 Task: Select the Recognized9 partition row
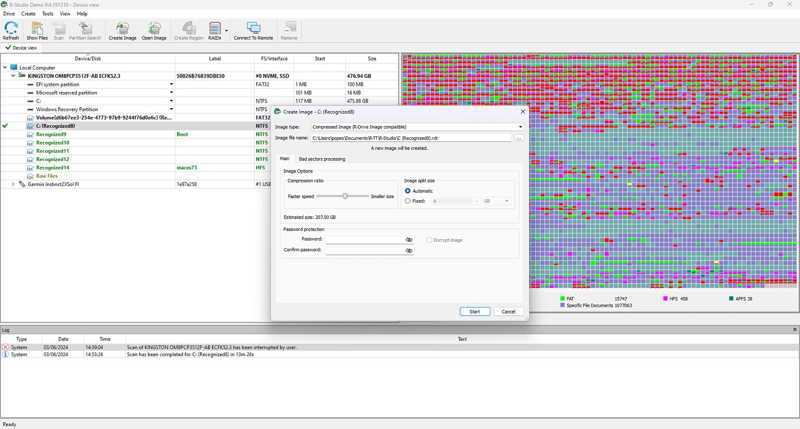click(x=199, y=134)
